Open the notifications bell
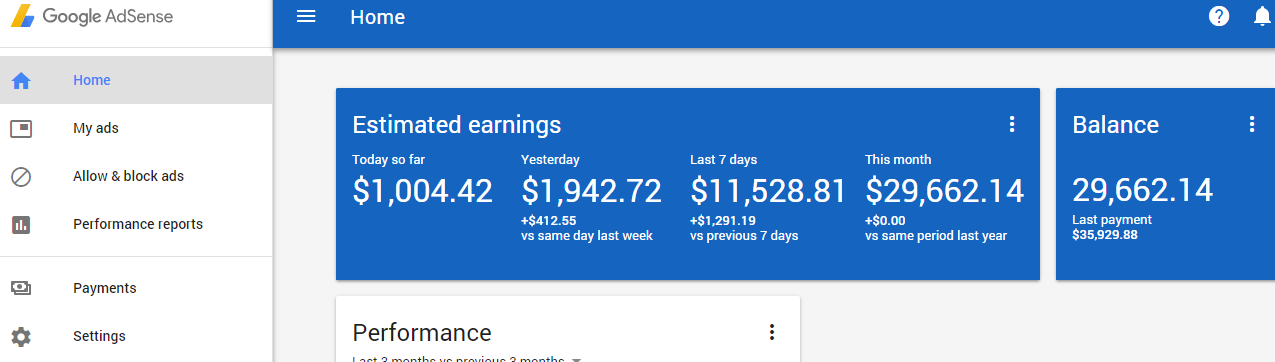Viewport: 1275px width, 362px height. click(1262, 16)
